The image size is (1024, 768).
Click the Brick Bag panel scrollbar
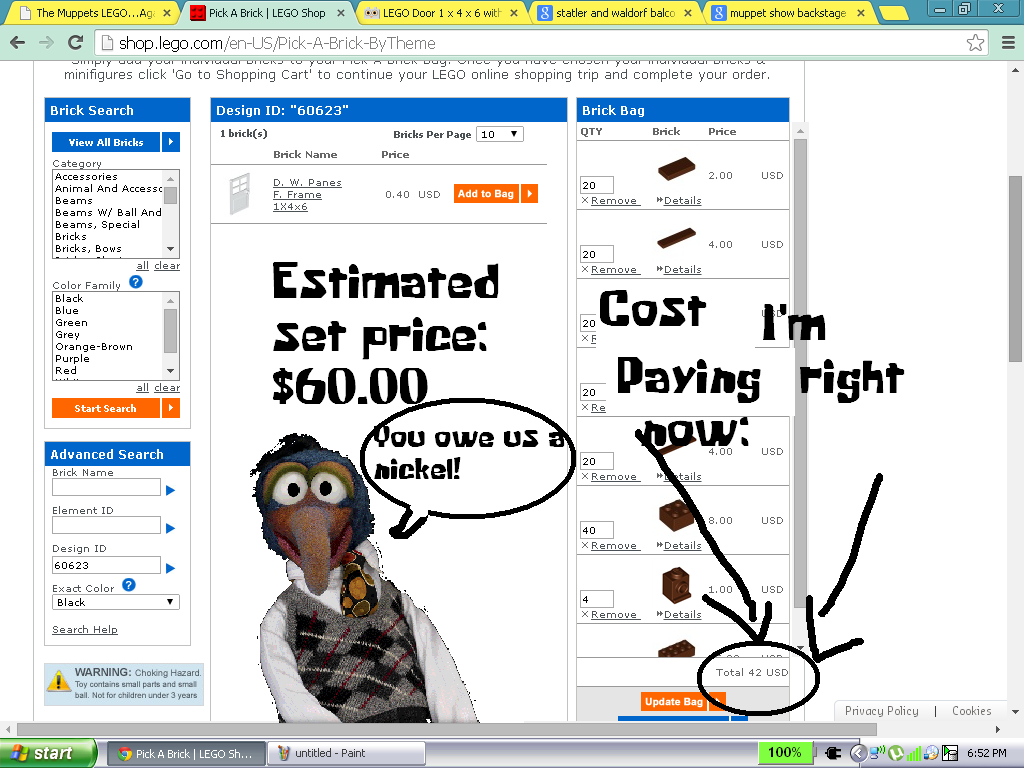800,376
